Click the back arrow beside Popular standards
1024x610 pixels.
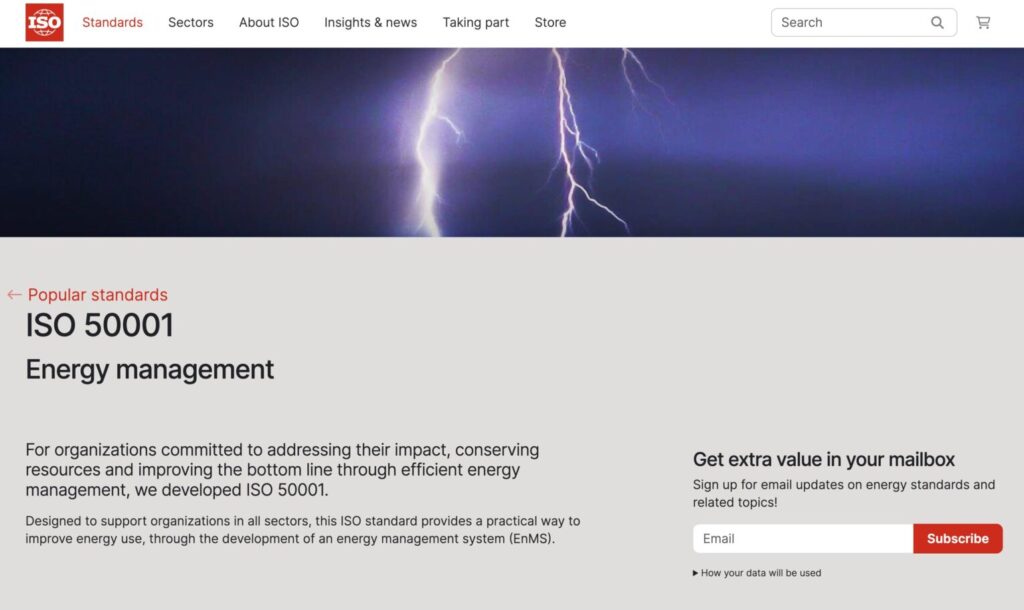pyautogui.click(x=14, y=295)
